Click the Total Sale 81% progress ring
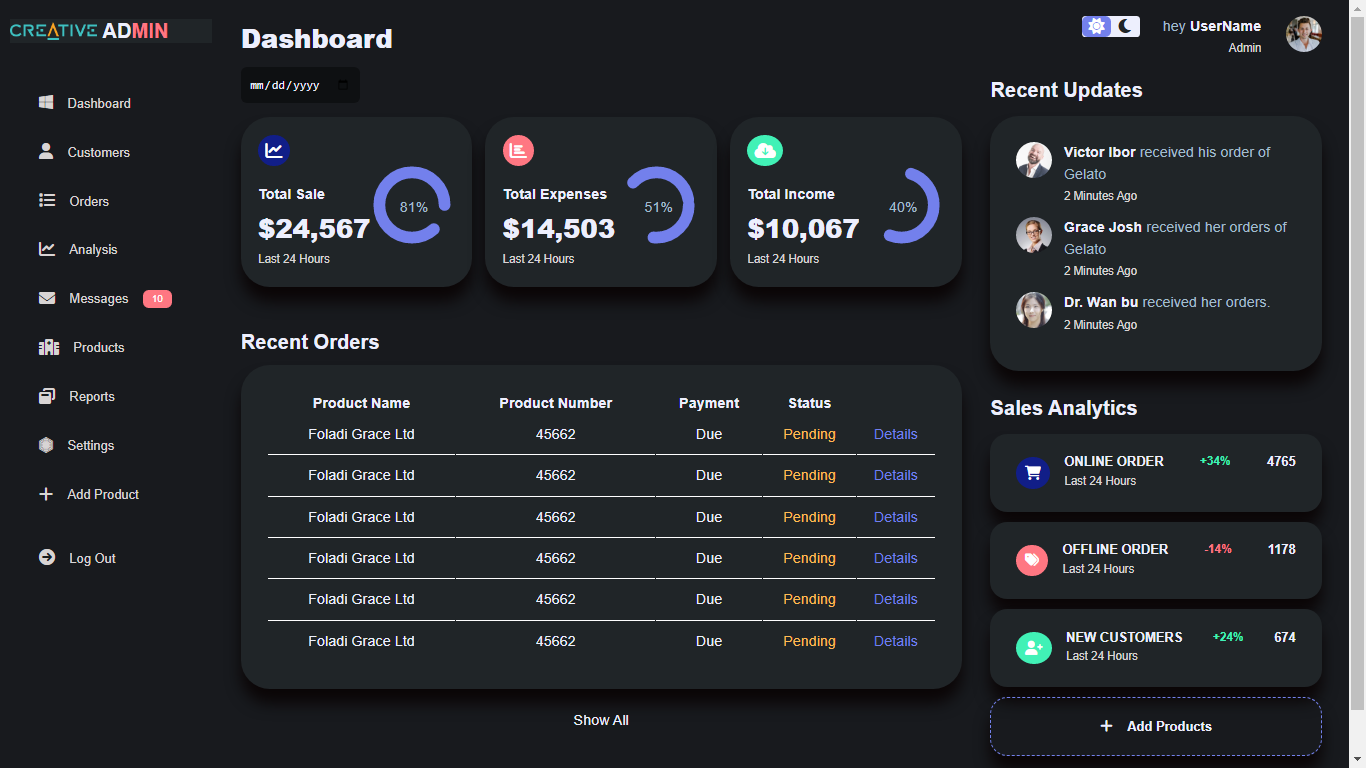This screenshot has height=768, width=1366. point(412,206)
